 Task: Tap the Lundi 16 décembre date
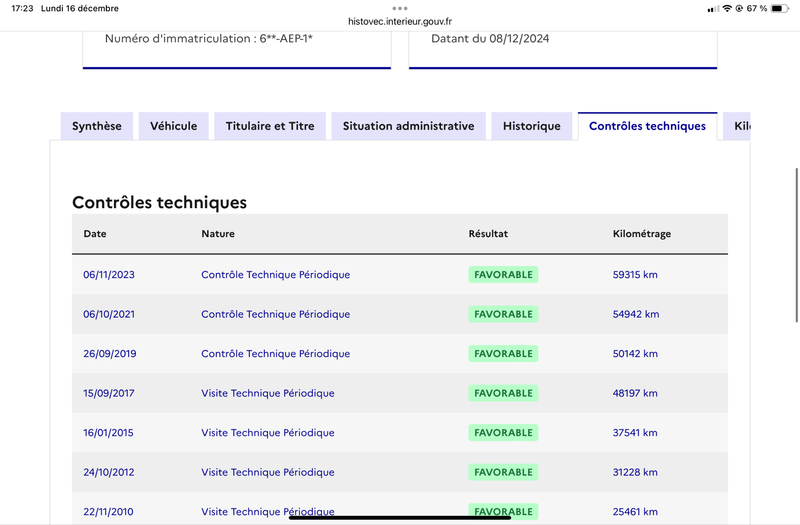click(80, 9)
